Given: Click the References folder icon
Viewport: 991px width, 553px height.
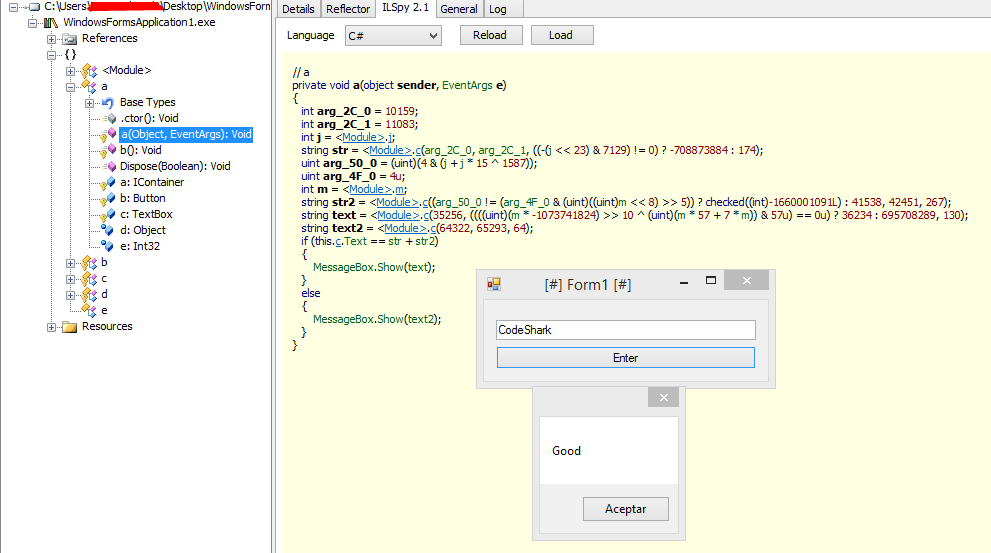Looking at the screenshot, I should click(69, 39).
